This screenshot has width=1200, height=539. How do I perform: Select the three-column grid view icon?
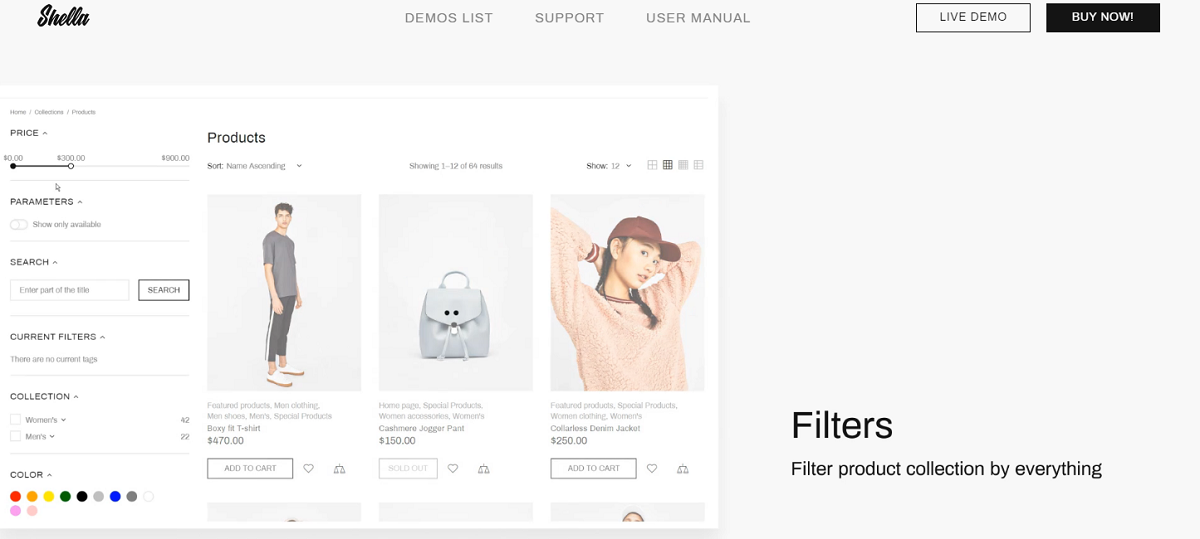pyautogui.click(x=668, y=165)
